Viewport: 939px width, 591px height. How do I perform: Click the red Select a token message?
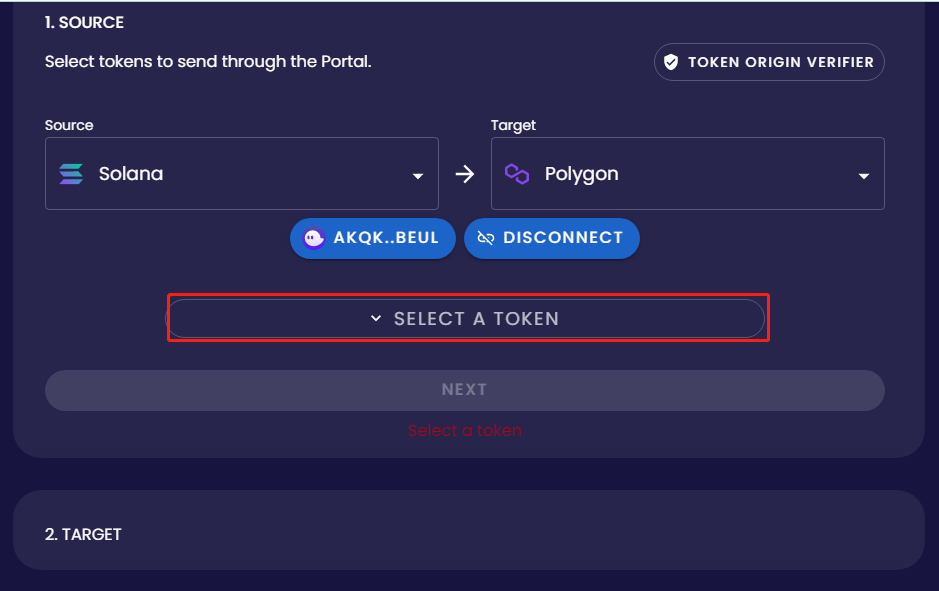tap(465, 431)
